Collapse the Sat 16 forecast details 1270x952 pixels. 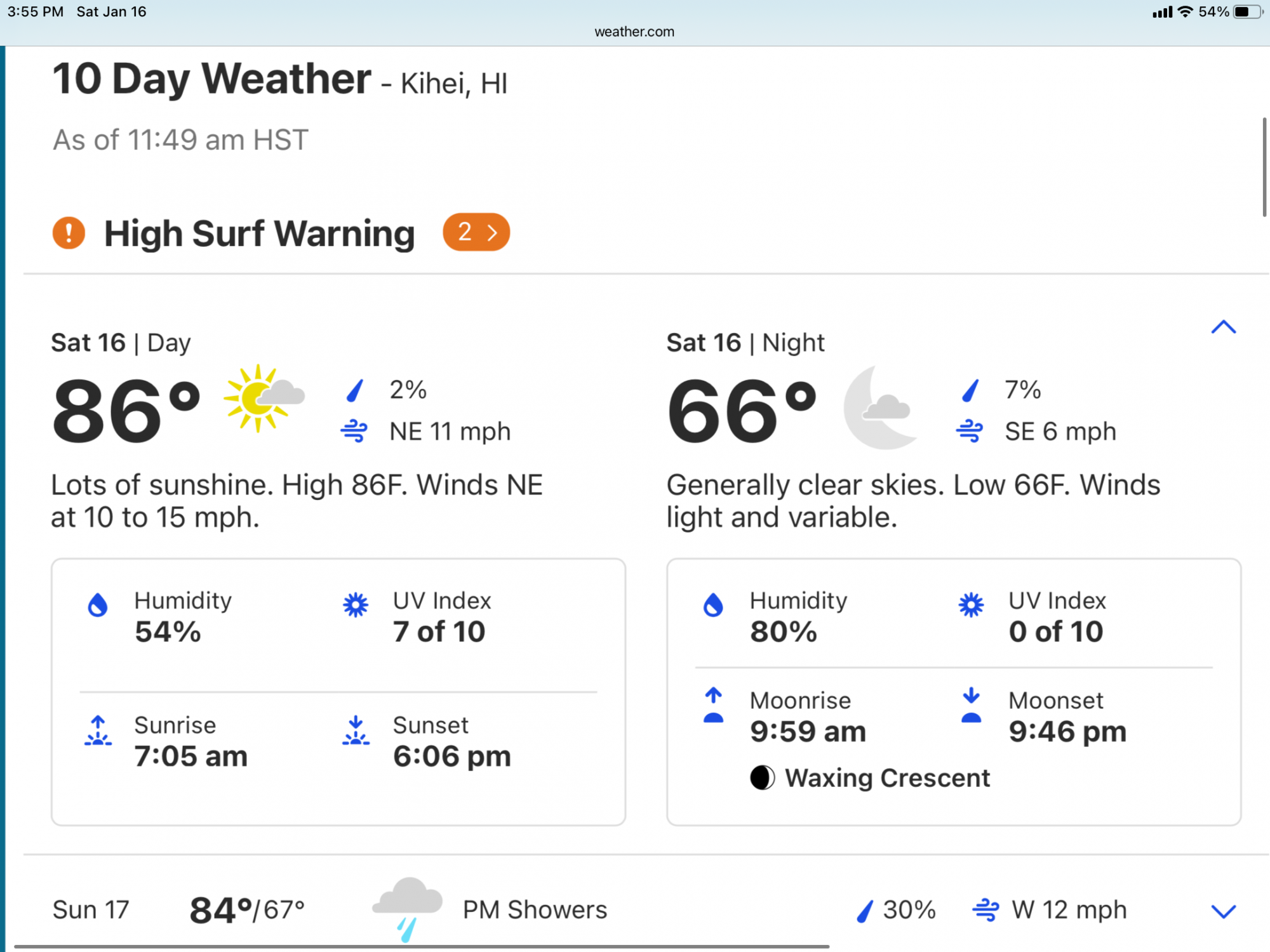pyautogui.click(x=1224, y=327)
